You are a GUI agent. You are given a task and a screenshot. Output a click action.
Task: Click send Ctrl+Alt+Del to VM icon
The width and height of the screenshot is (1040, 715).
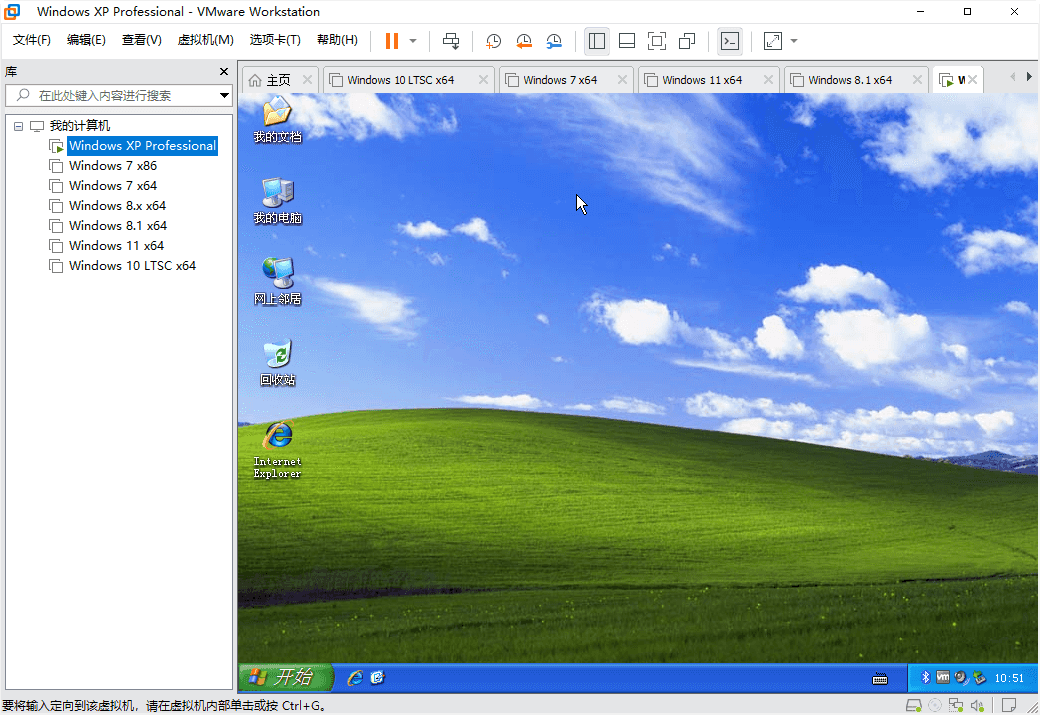[x=451, y=41]
